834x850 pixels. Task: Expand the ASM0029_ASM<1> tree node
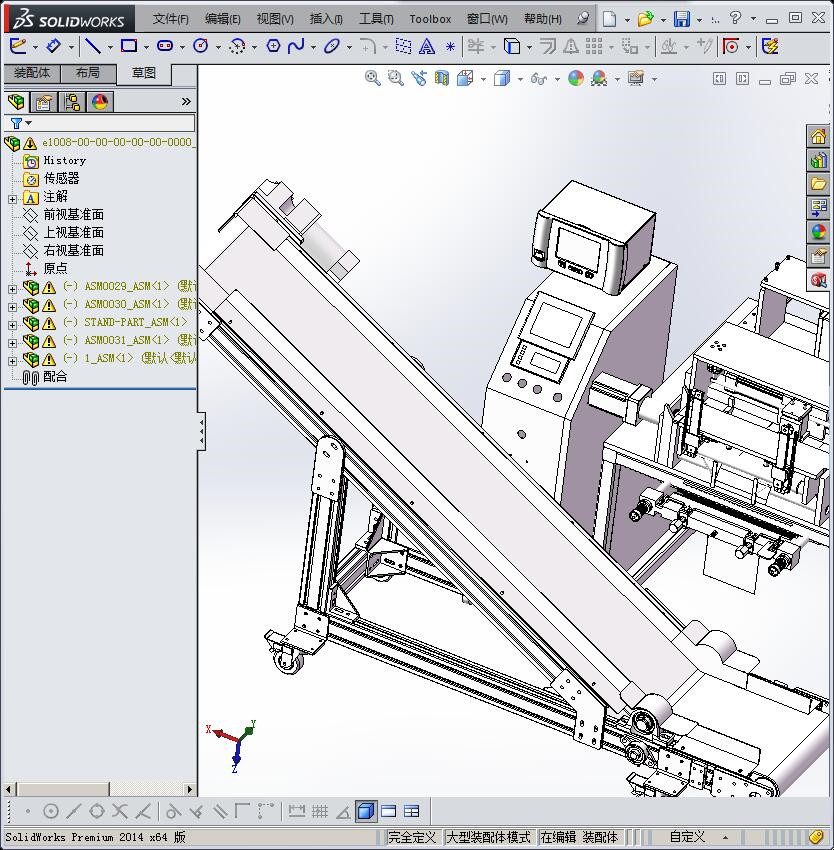click(12, 287)
